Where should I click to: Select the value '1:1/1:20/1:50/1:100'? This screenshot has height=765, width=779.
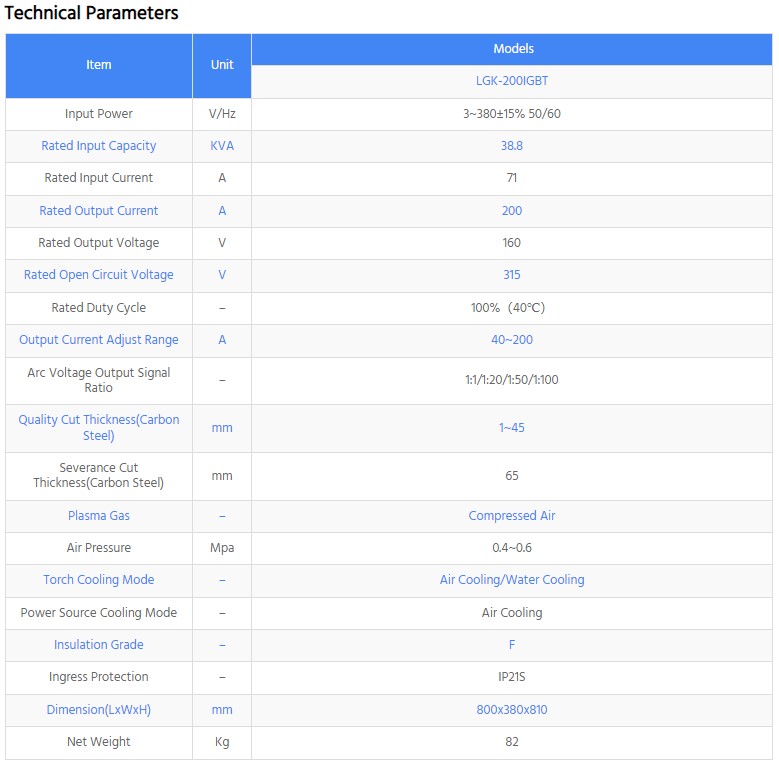point(512,380)
